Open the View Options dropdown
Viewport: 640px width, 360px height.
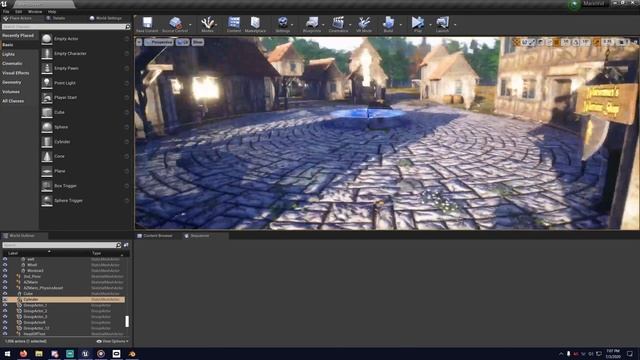click(112, 341)
